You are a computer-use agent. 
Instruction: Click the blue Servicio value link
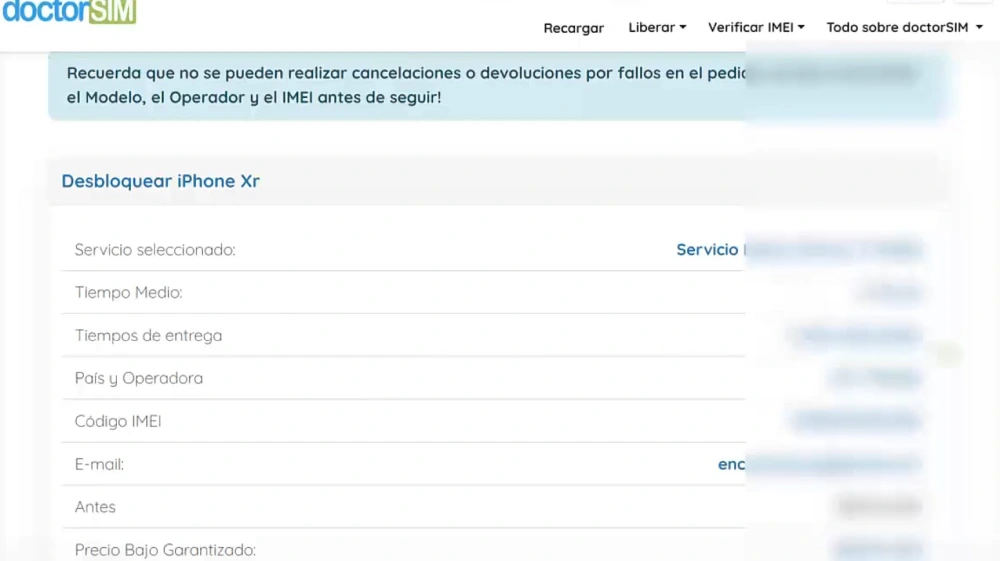tap(708, 250)
